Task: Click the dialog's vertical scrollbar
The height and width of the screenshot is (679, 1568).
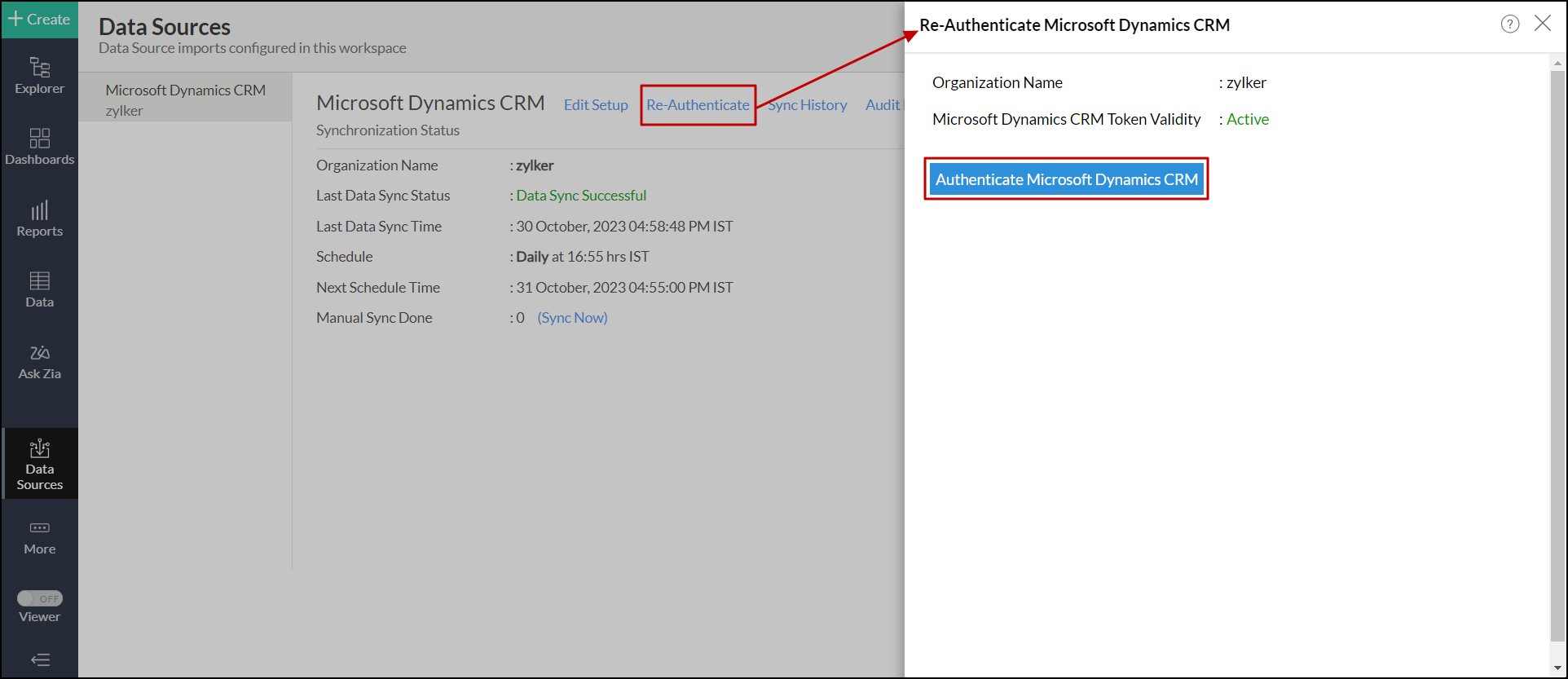Action: click(1557, 355)
